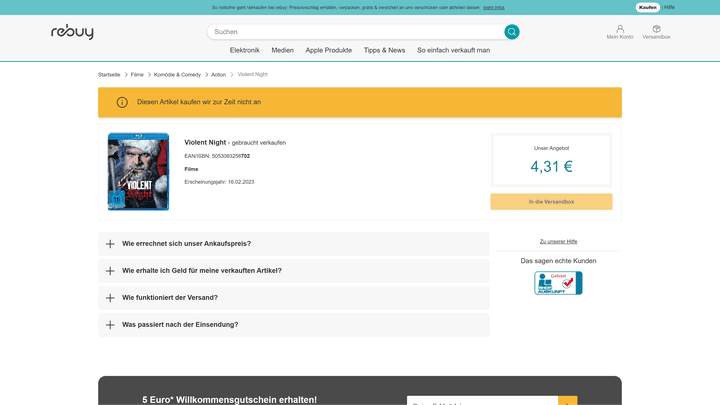Expand 'Wie funktioniert der Versand?'

pyautogui.click(x=293, y=298)
